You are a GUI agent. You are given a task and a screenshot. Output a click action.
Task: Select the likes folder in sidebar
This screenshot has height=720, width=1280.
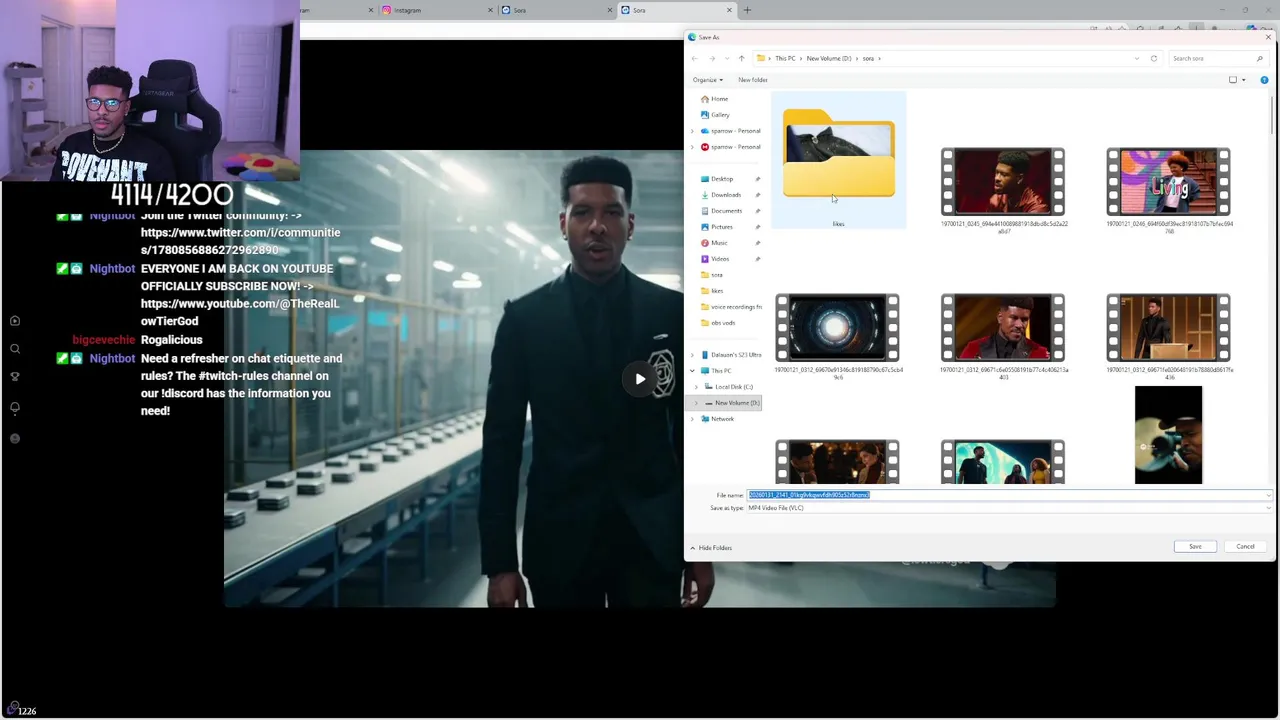coord(712,291)
